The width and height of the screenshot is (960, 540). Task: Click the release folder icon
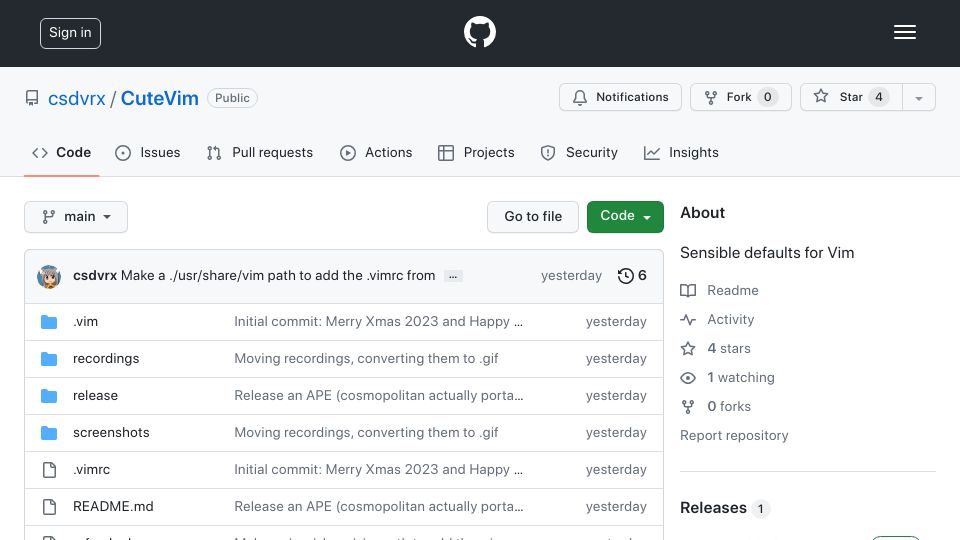pos(49,396)
